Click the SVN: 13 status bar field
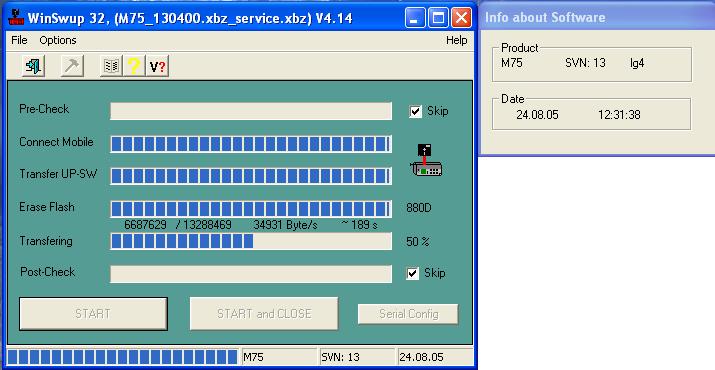 click(x=356, y=357)
